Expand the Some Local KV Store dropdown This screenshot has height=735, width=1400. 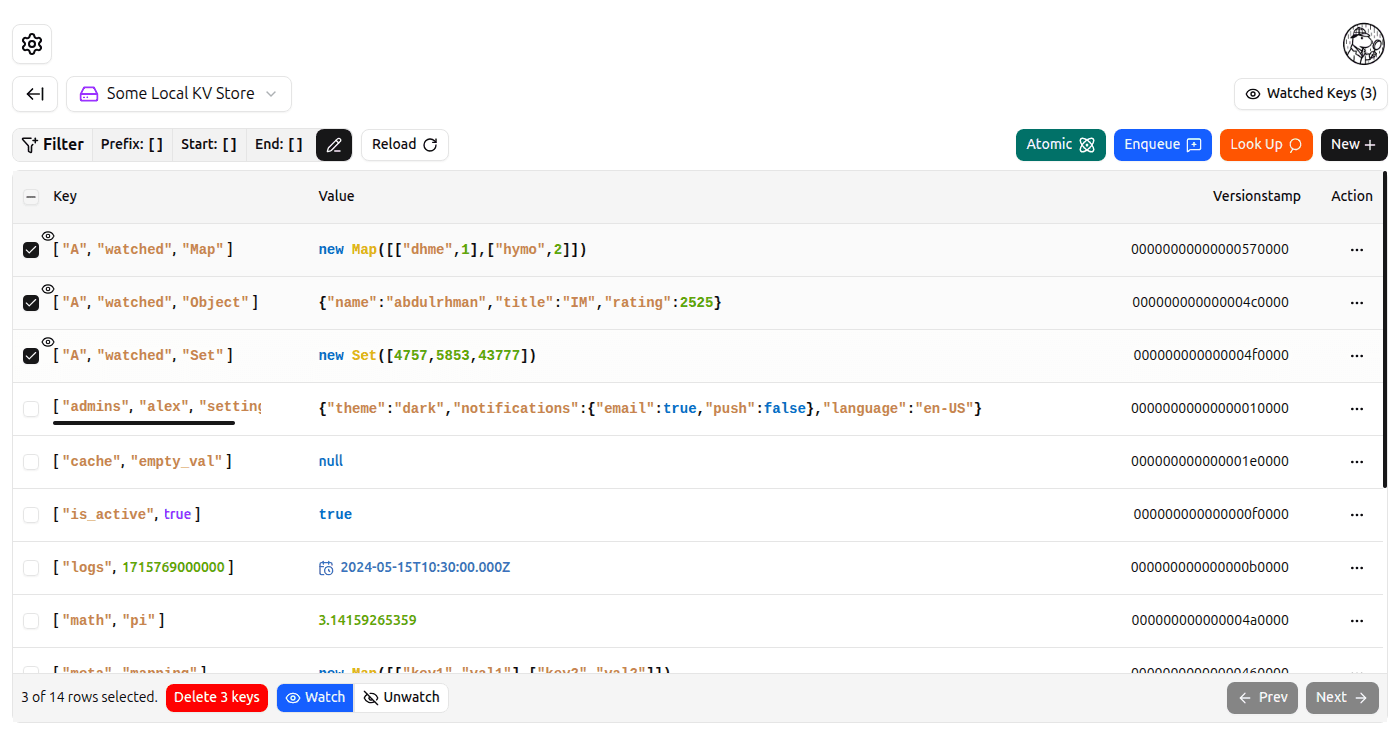(179, 94)
